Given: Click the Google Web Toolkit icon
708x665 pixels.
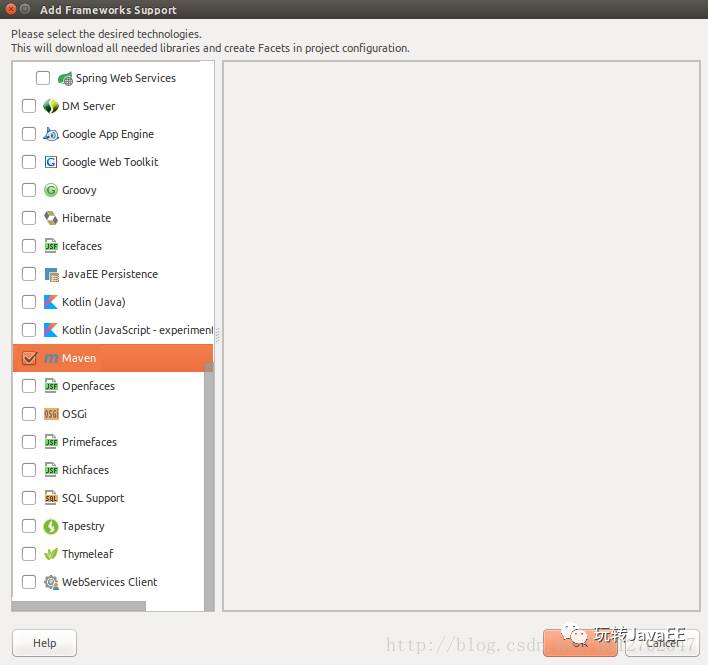Looking at the screenshot, I should [x=51, y=162].
